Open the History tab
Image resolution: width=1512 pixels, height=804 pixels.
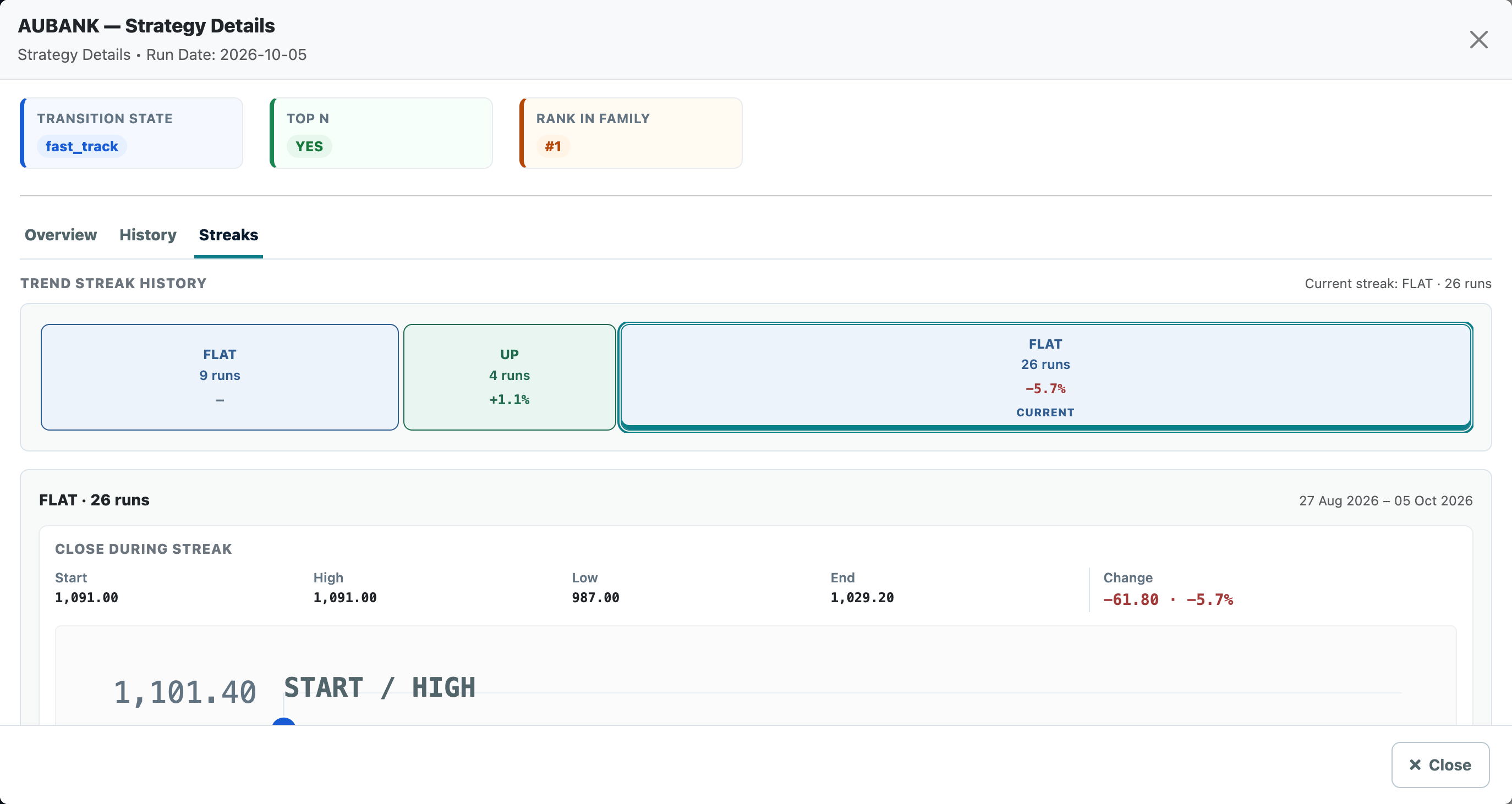click(148, 235)
